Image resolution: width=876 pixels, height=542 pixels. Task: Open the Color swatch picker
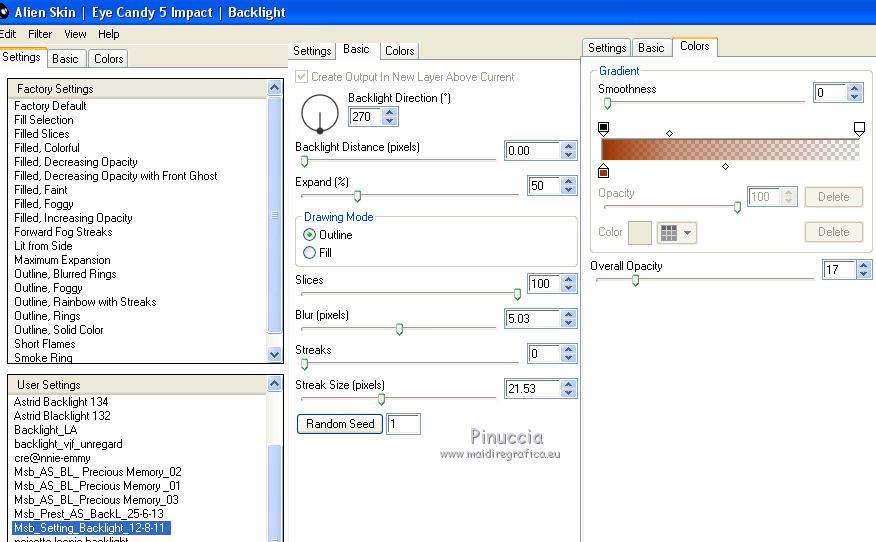[x=640, y=232]
